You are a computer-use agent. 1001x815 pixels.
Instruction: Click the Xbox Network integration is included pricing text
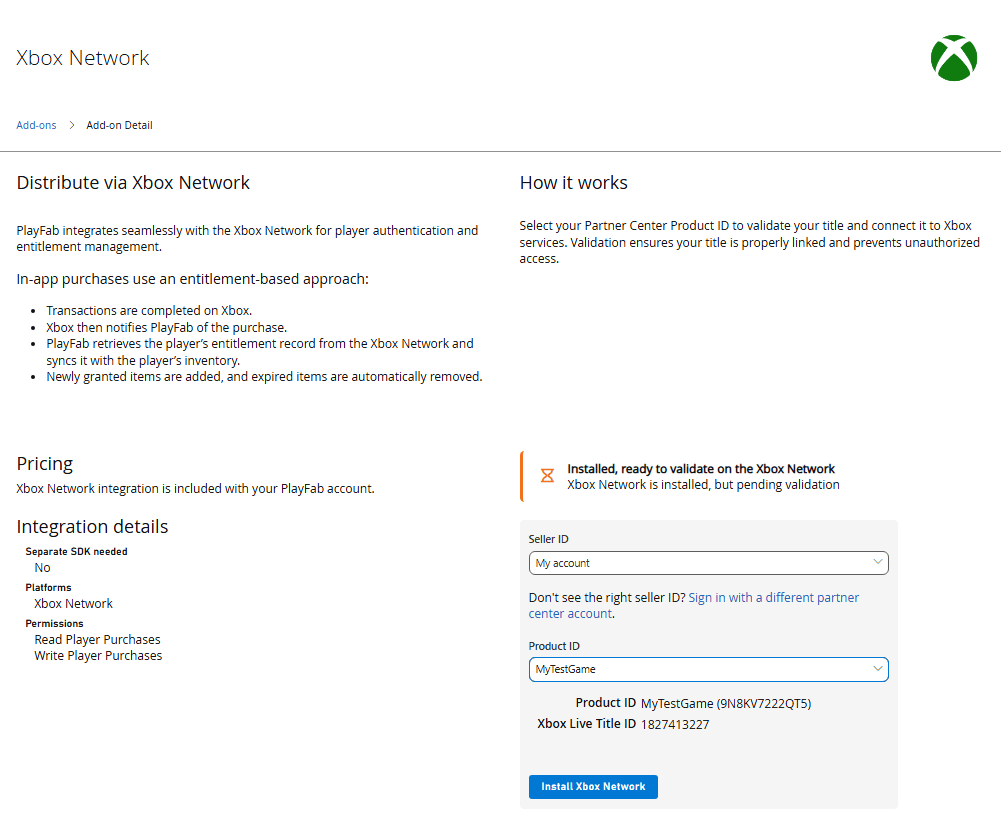point(195,489)
